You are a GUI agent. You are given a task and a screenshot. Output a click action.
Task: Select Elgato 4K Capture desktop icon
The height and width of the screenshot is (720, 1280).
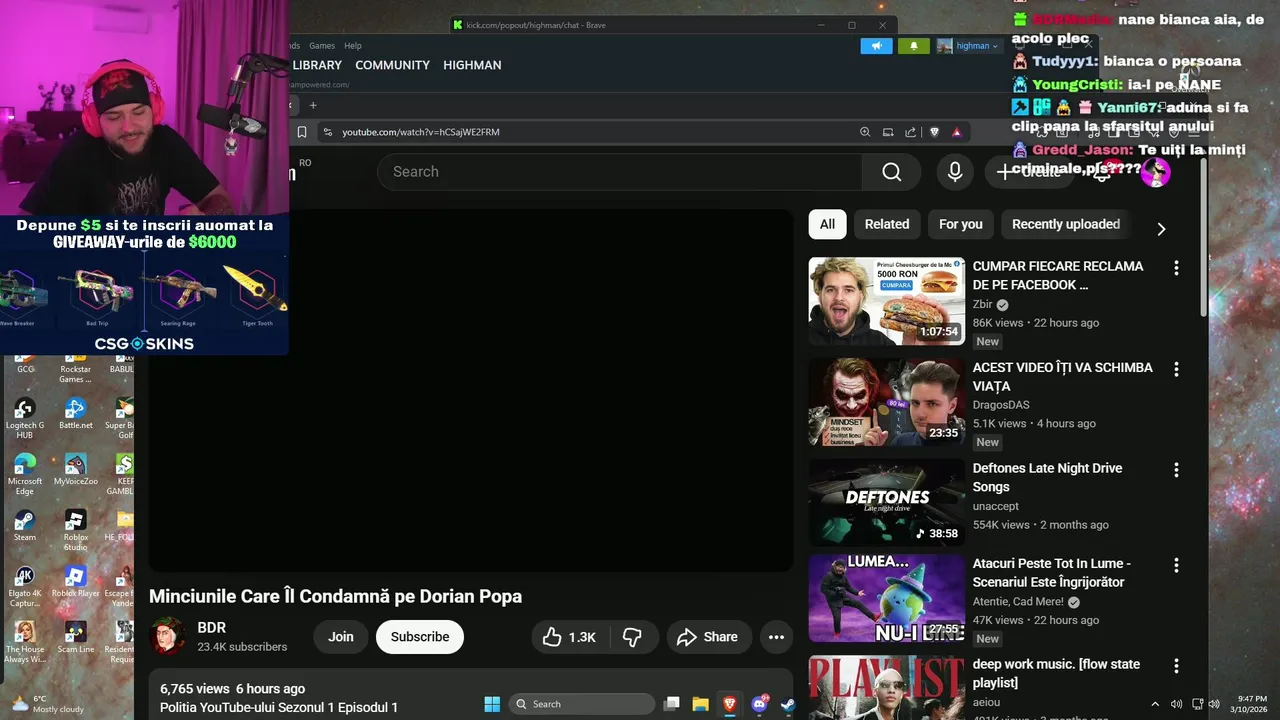[x=25, y=586]
